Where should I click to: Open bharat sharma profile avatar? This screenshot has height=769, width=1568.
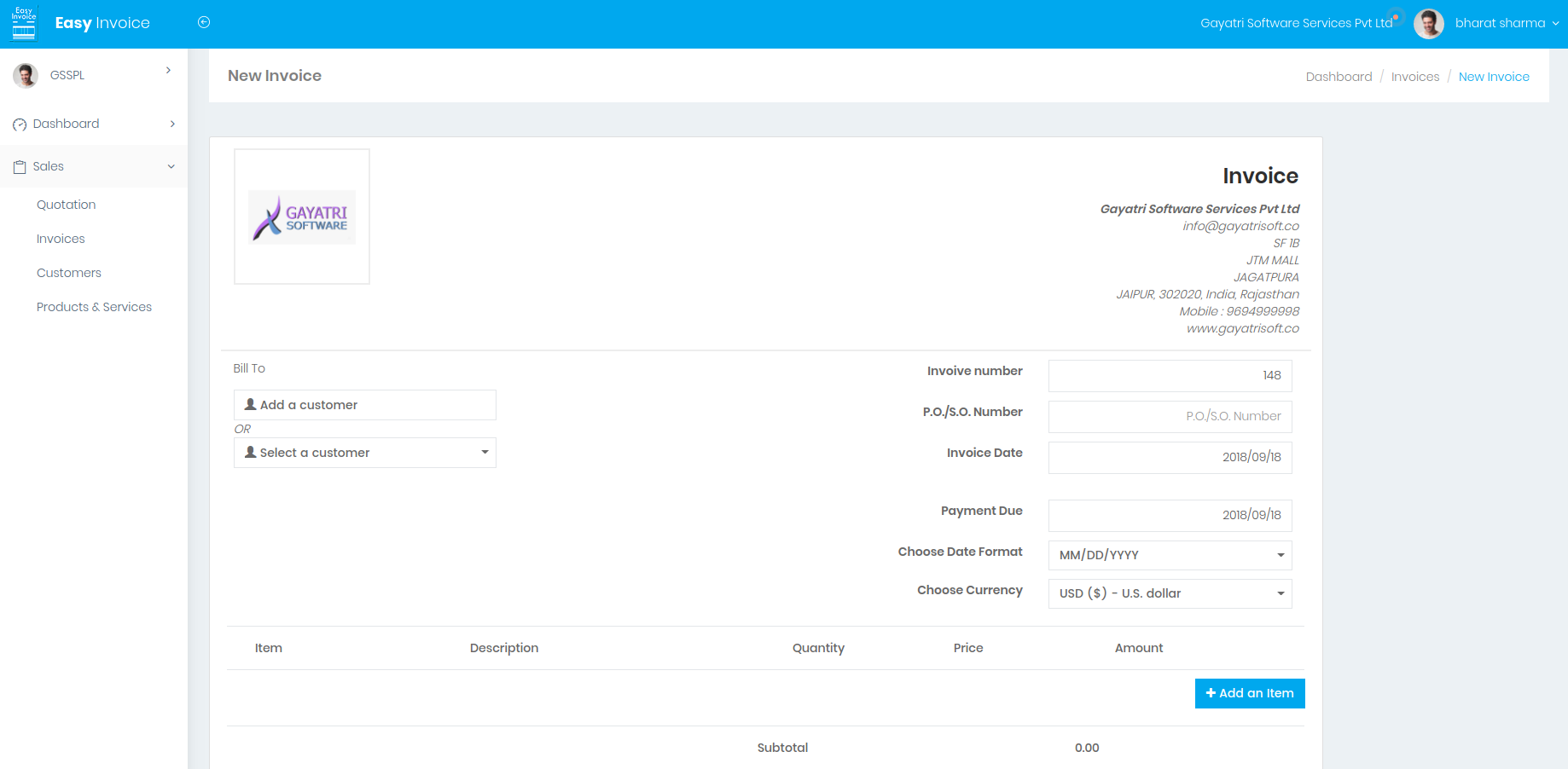1429,23
